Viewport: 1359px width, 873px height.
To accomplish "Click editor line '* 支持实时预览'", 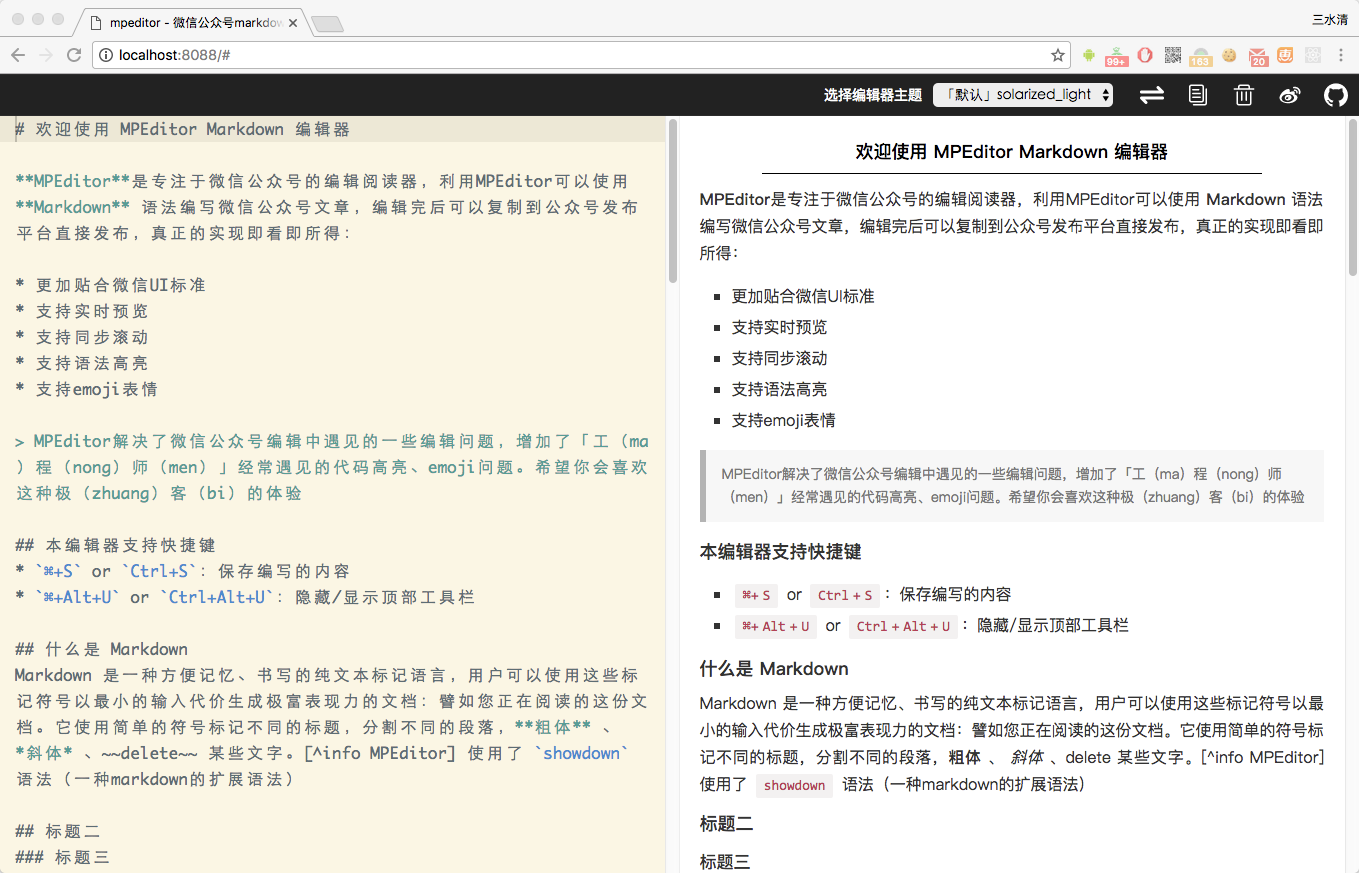I will point(82,311).
